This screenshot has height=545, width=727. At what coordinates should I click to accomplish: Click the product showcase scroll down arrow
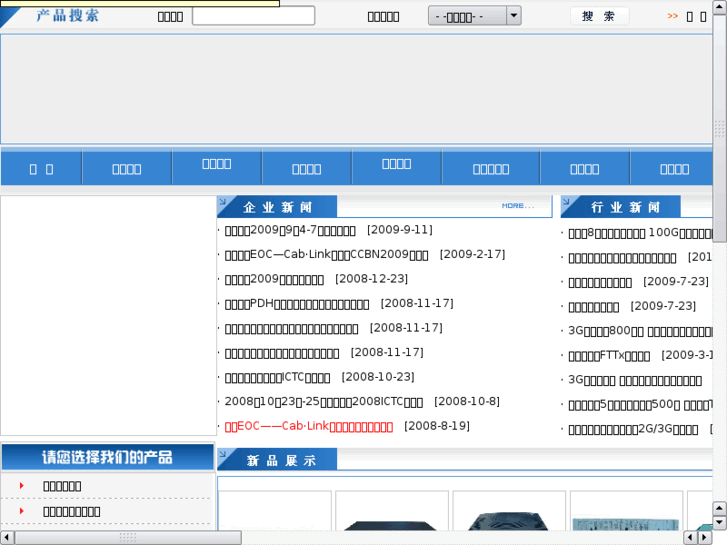(719, 522)
